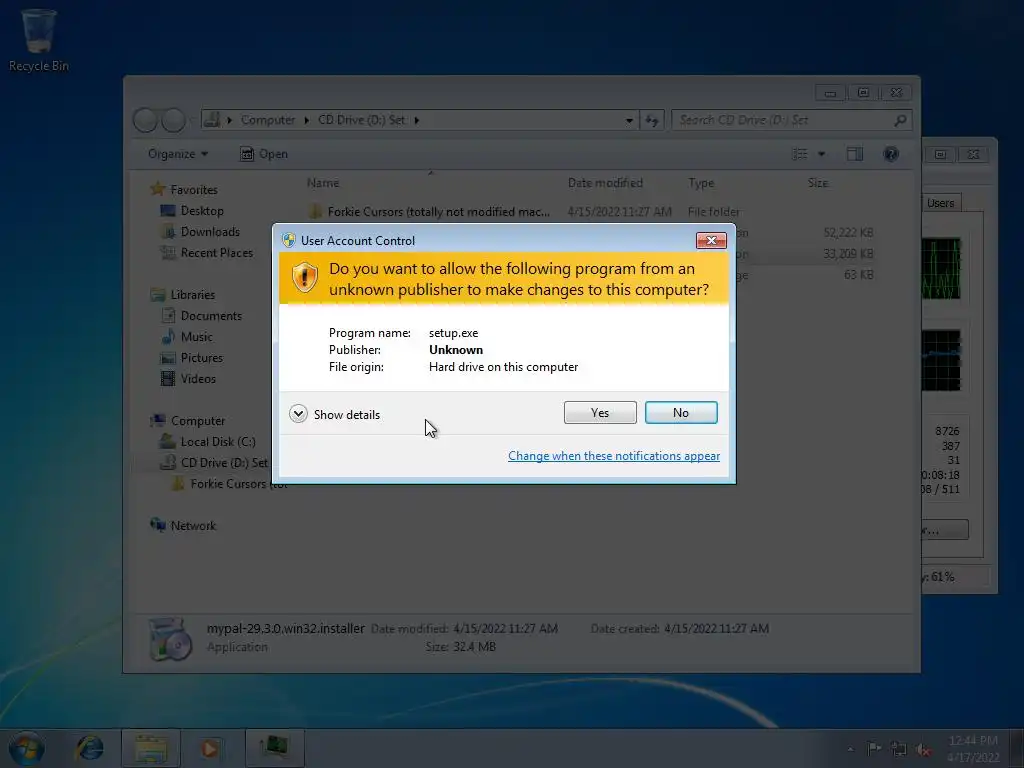Click No in User Account Control
The width and height of the screenshot is (1024, 768).
[680, 413]
